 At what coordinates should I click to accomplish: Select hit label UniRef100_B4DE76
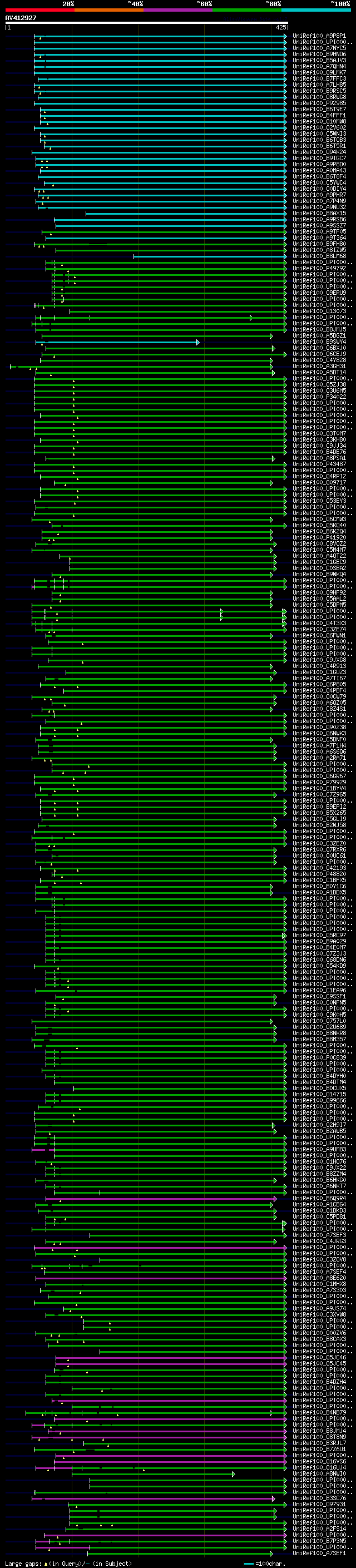point(319,452)
